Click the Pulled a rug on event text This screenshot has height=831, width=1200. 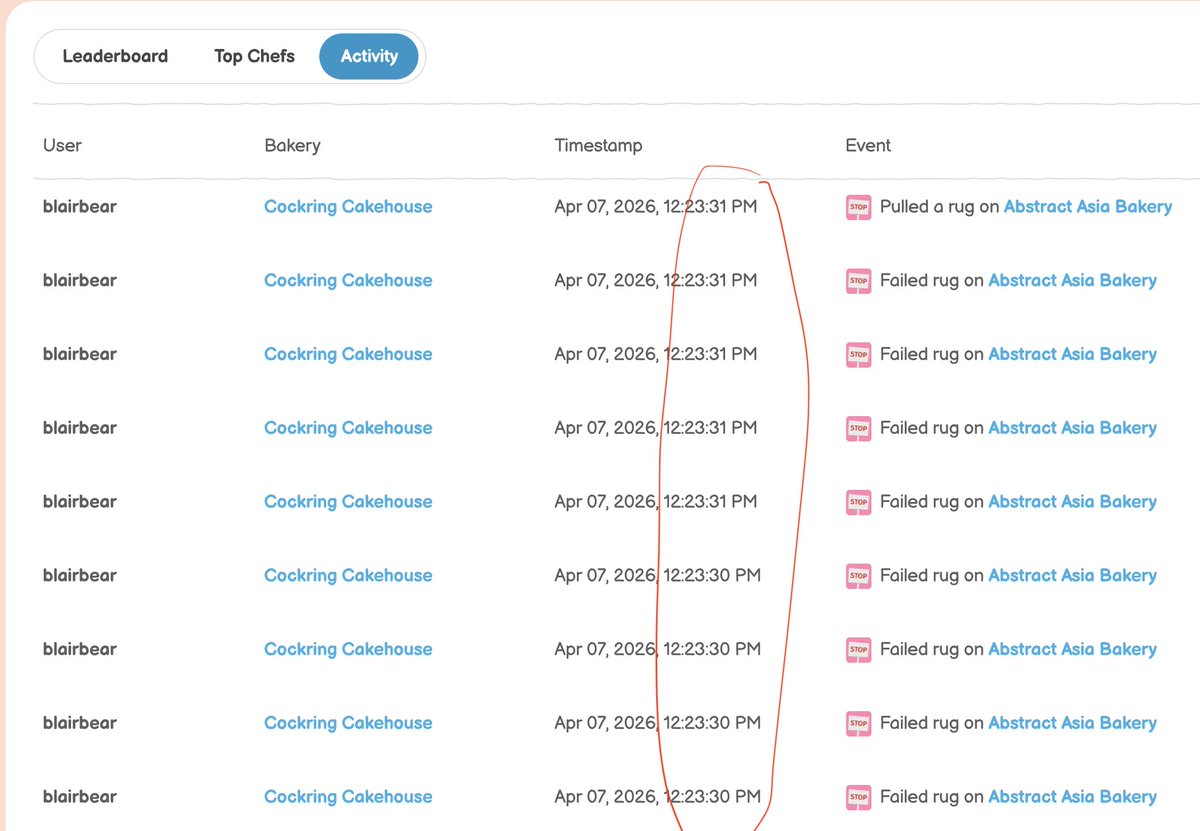939,207
